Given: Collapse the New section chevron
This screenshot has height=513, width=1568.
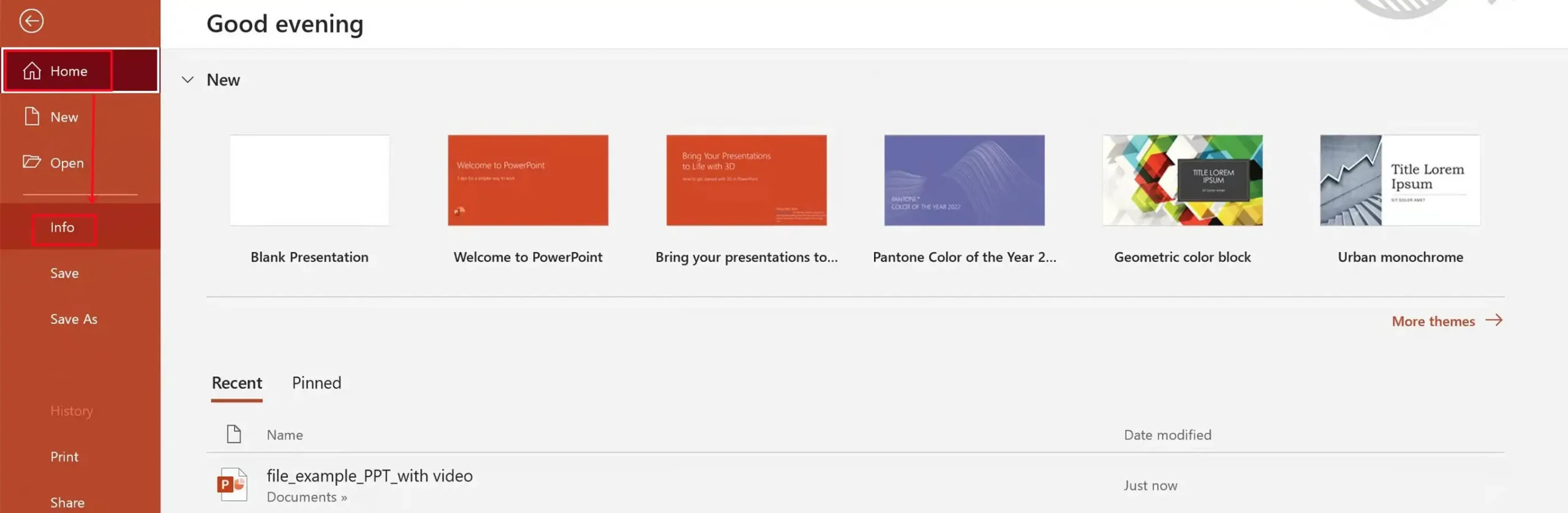Looking at the screenshot, I should [x=188, y=80].
